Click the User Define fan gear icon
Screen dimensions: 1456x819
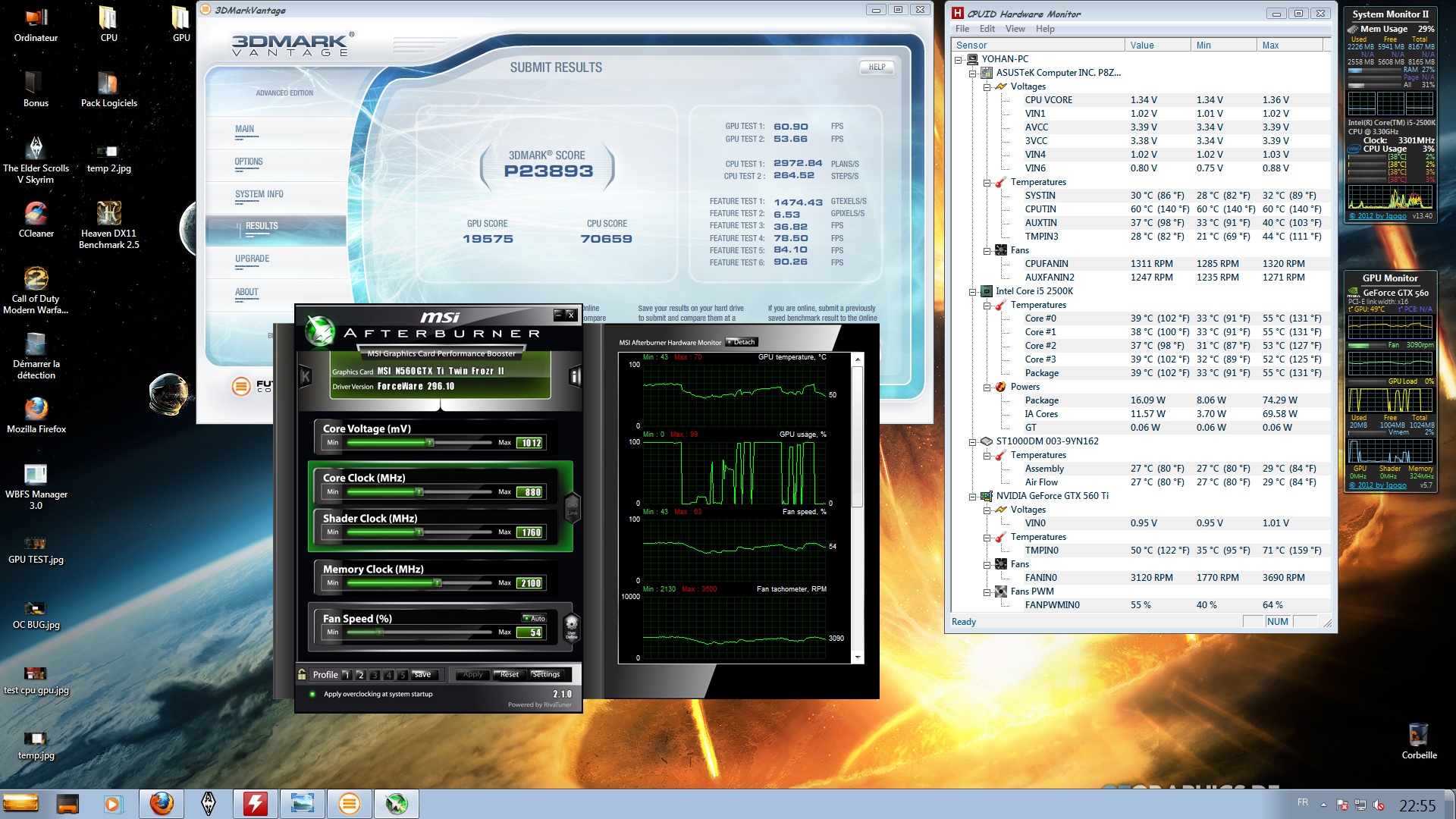pos(572,626)
